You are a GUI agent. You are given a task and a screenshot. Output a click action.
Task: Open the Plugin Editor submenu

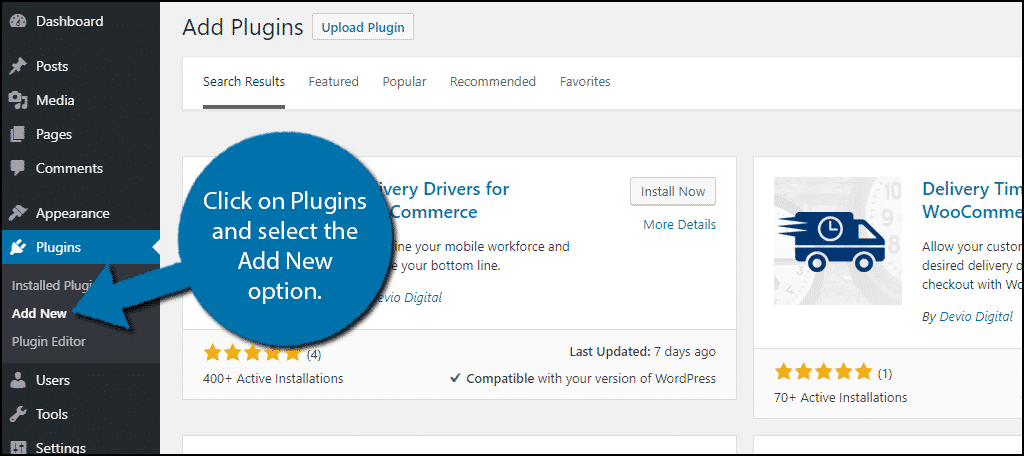[49, 342]
